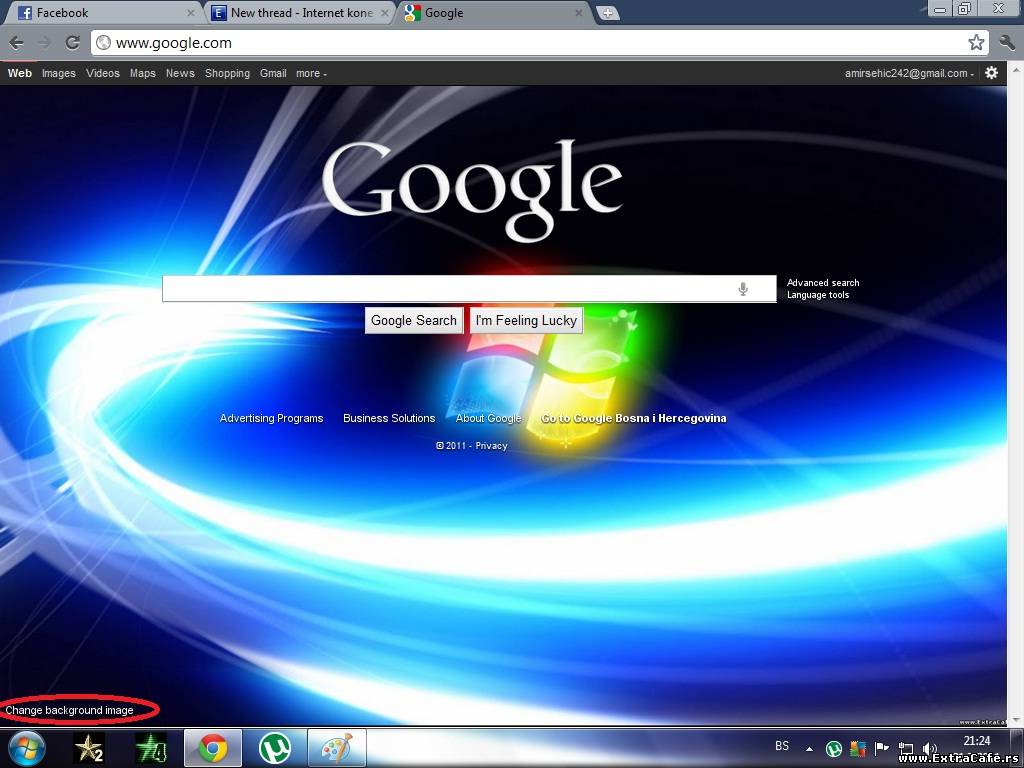This screenshot has height=768, width=1024.
Task: Open Advanced search link
Action: (823, 283)
